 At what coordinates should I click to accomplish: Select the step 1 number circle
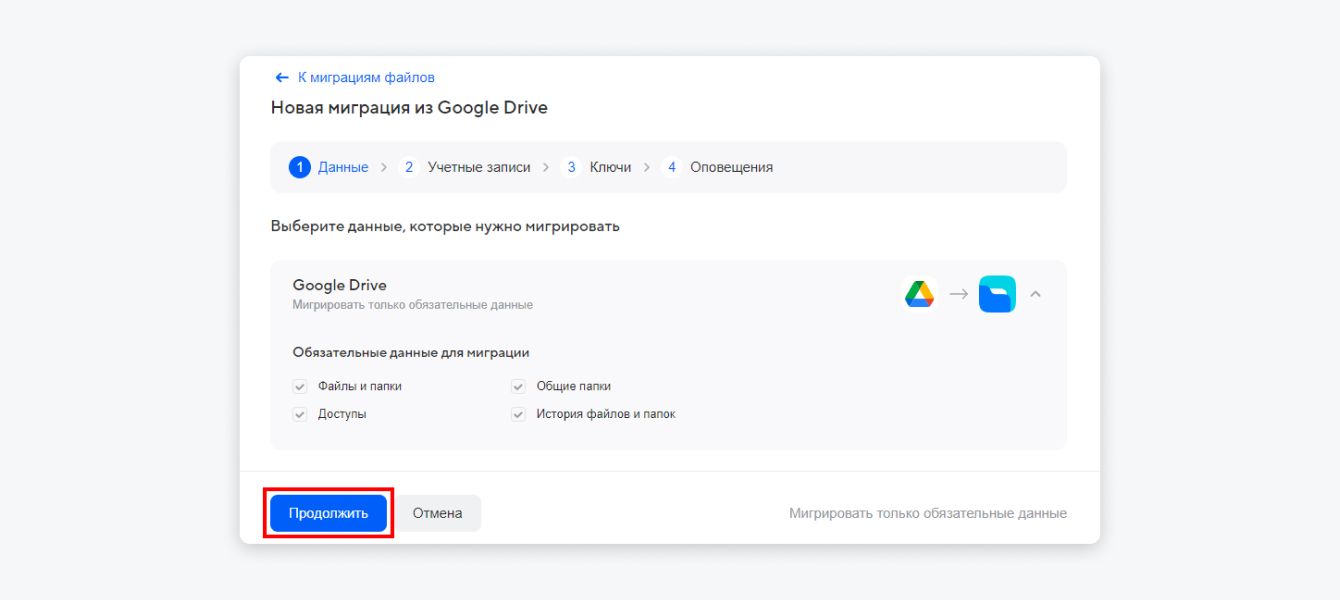[300, 167]
